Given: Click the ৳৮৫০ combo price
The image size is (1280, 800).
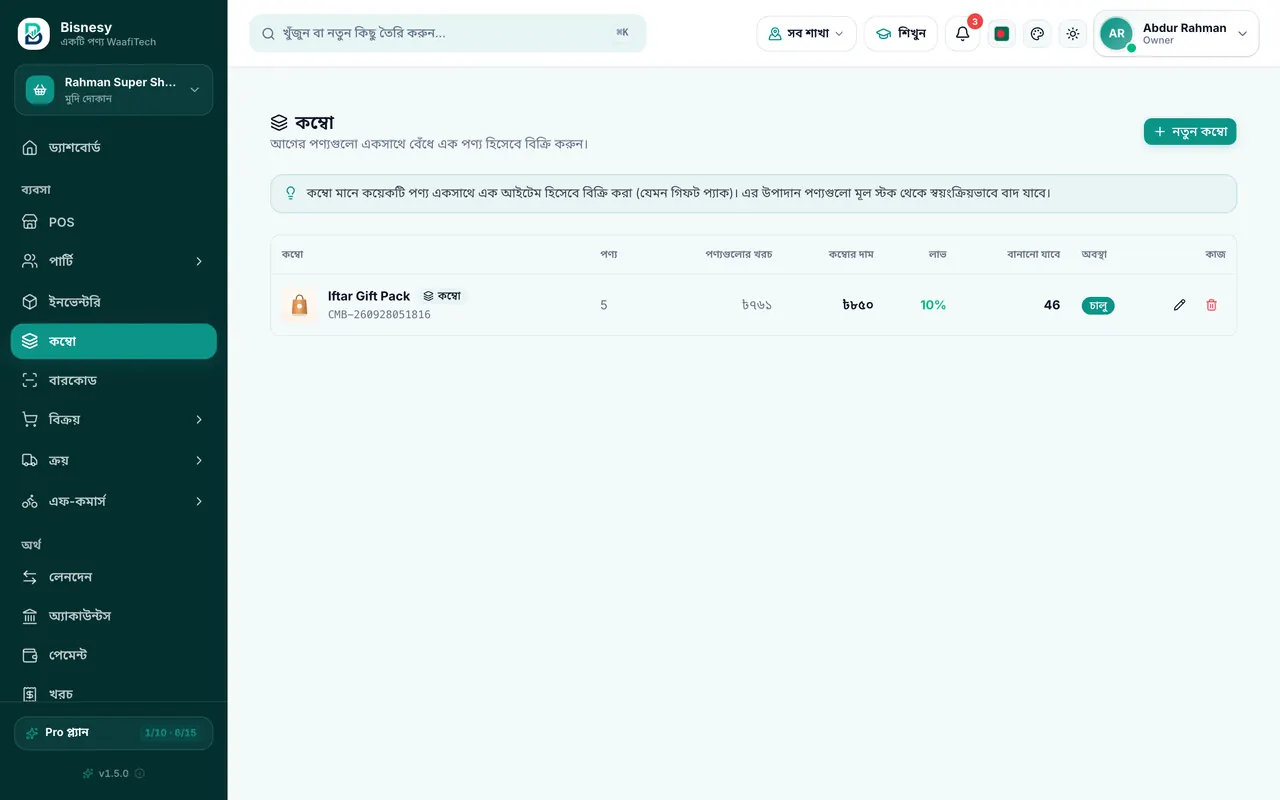Looking at the screenshot, I should tap(858, 305).
